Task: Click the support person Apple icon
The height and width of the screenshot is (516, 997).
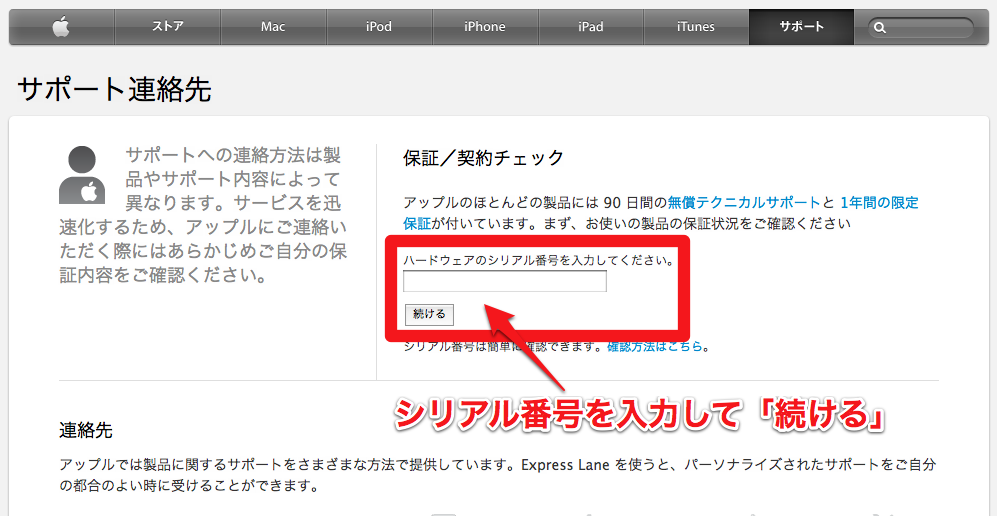Action: [82, 175]
